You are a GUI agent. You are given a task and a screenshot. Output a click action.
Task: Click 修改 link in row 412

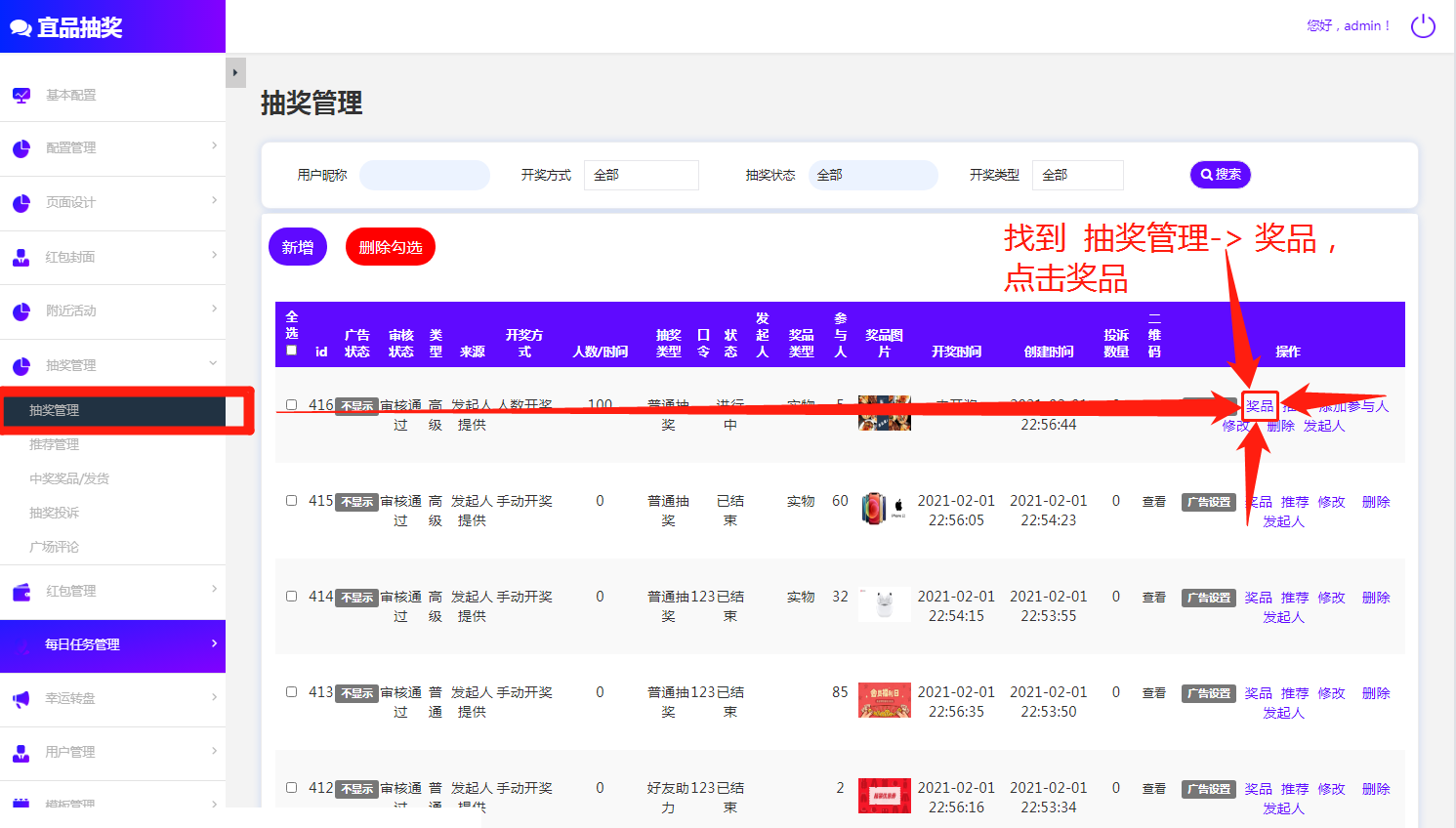(1331, 789)
